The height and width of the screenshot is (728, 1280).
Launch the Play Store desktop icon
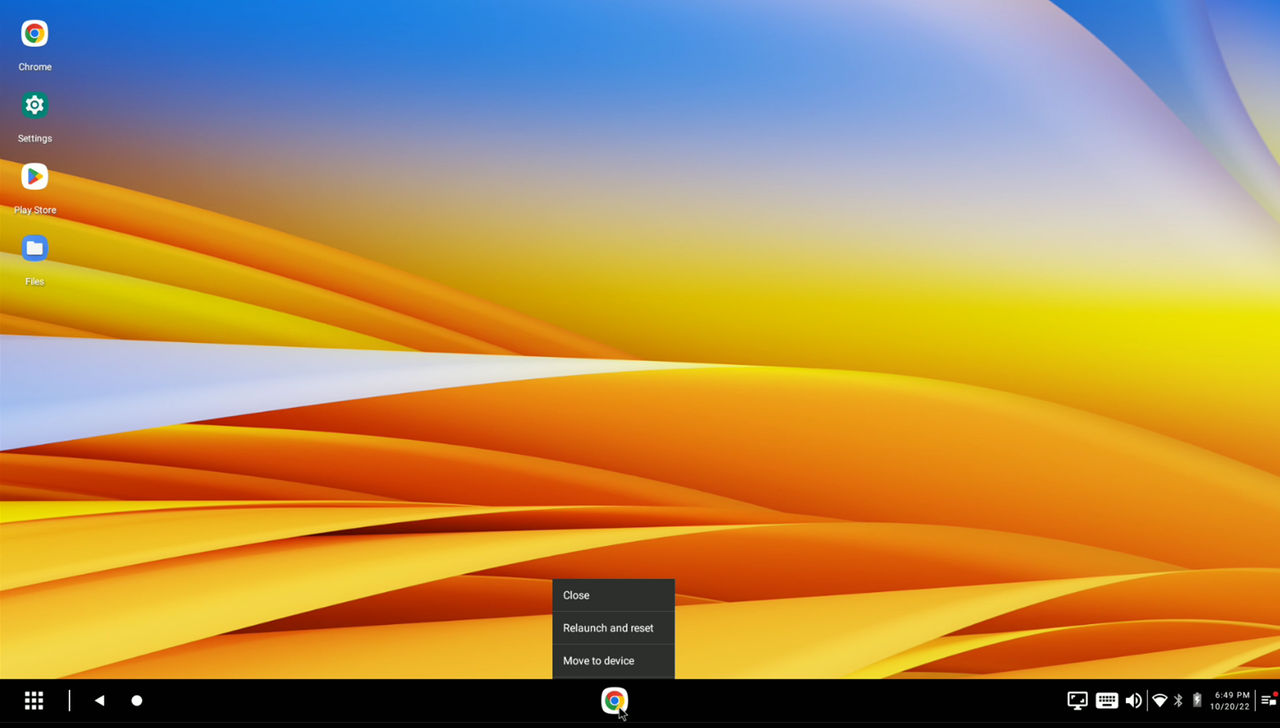(34, 177)
